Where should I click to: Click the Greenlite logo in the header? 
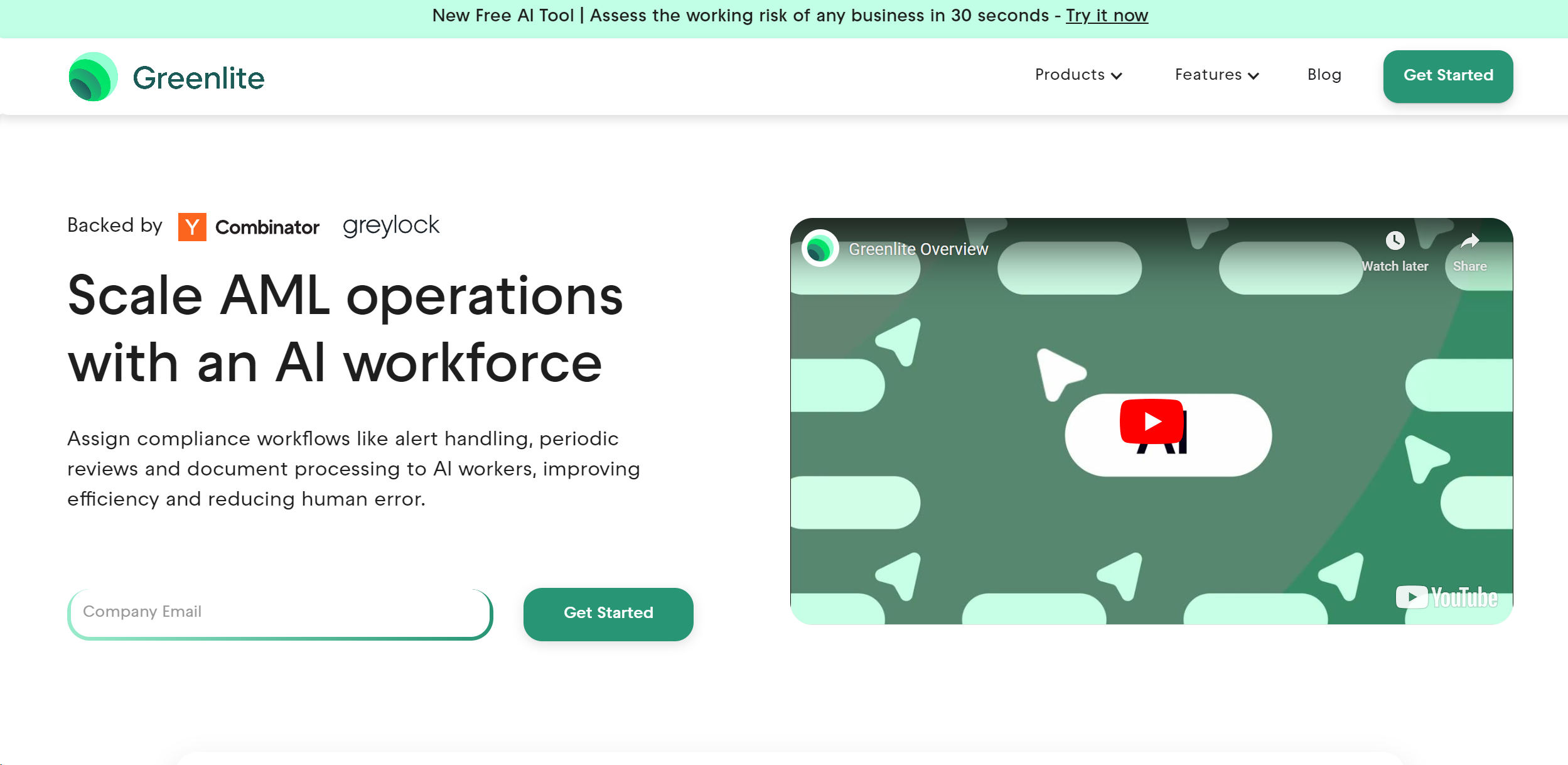(165, 76)
